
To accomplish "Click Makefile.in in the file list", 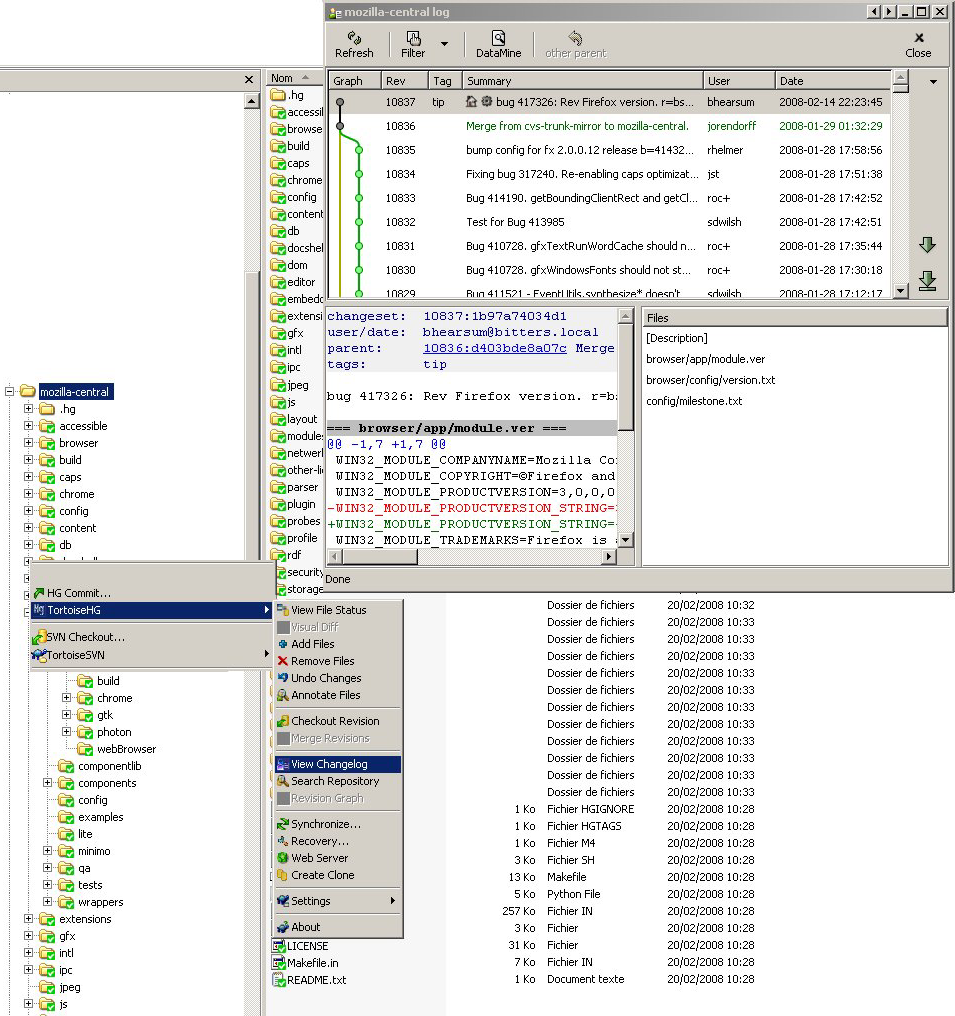I will 312,963.
